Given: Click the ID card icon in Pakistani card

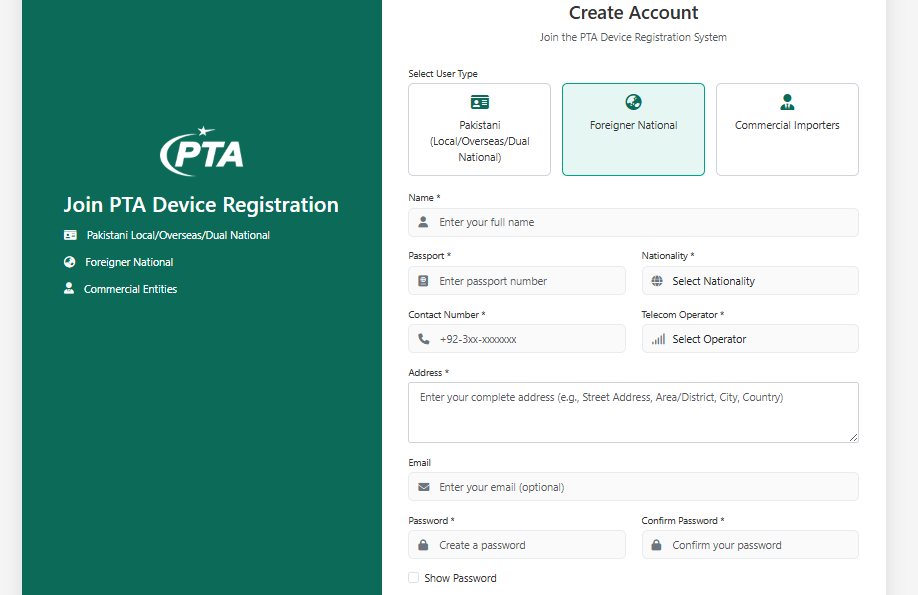Looking at the screenshot, I should tap(479, 102).
